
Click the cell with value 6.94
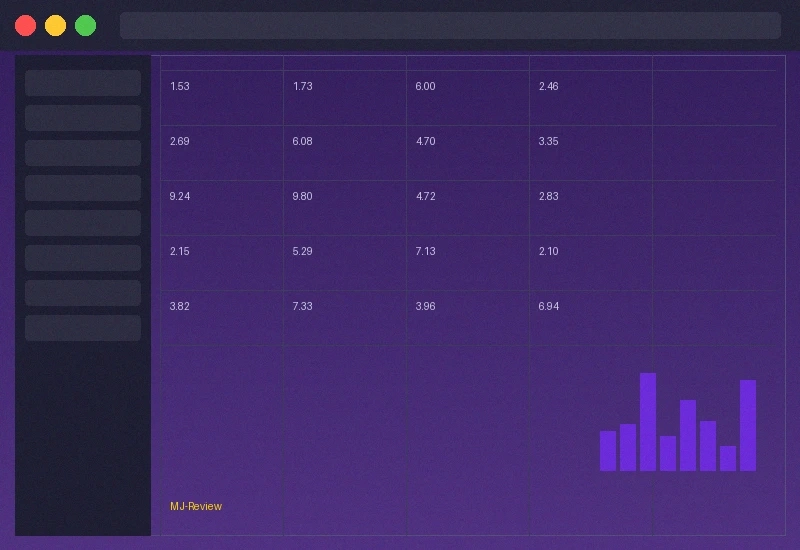click(x=549, y=307)
